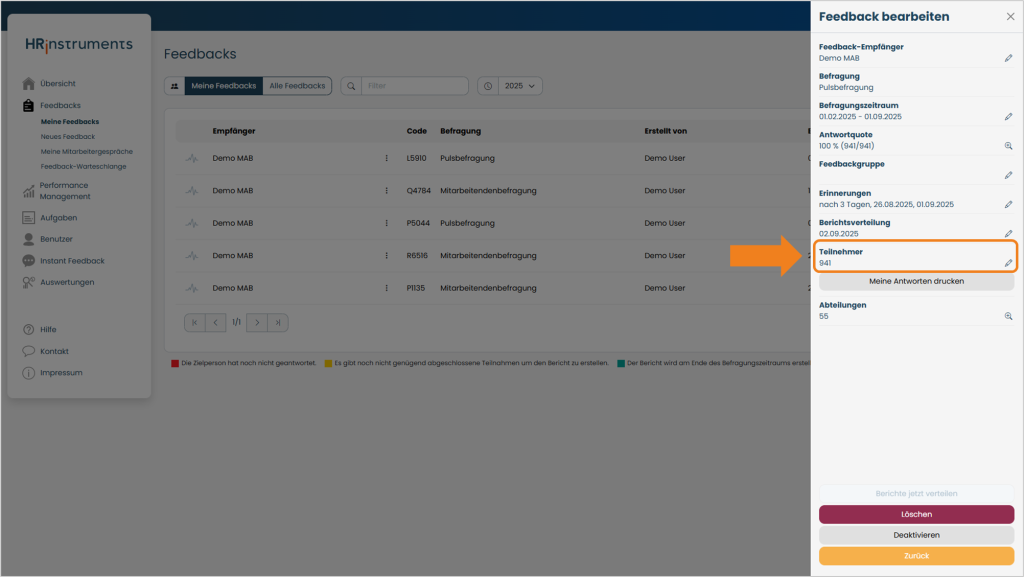Edit Erinnerungen with the pencil icon
Viewport: 1024px width, 577px height.
pyautogui.click(x=1008, y=205)
